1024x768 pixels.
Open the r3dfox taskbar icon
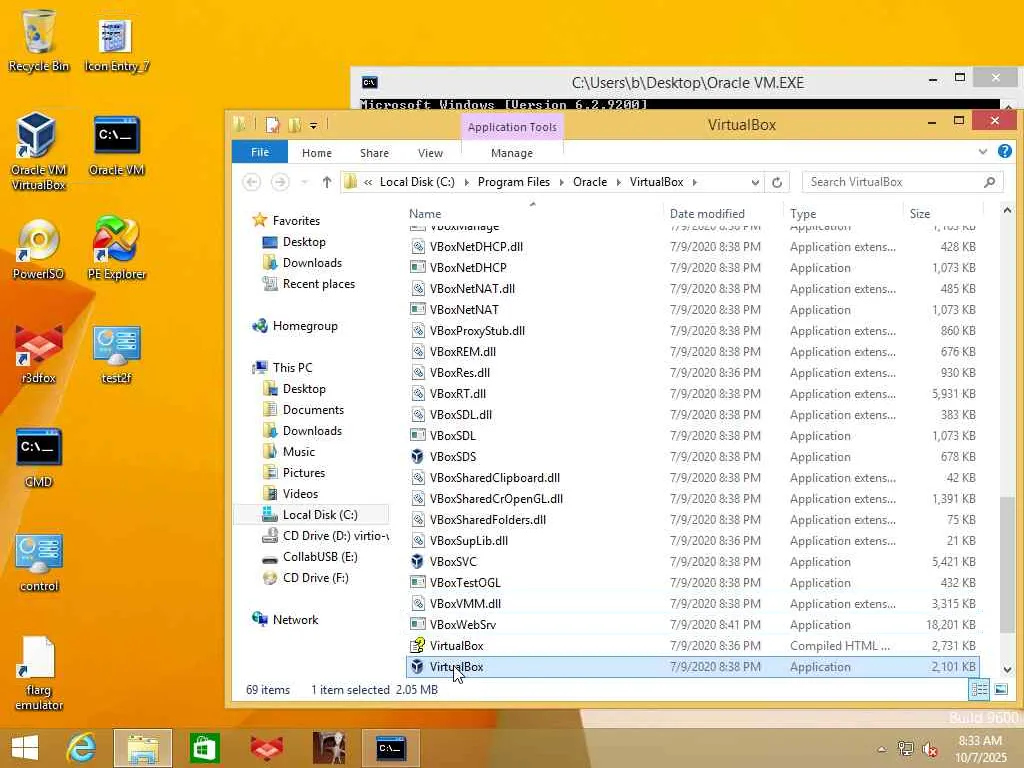tap(266, 748)
